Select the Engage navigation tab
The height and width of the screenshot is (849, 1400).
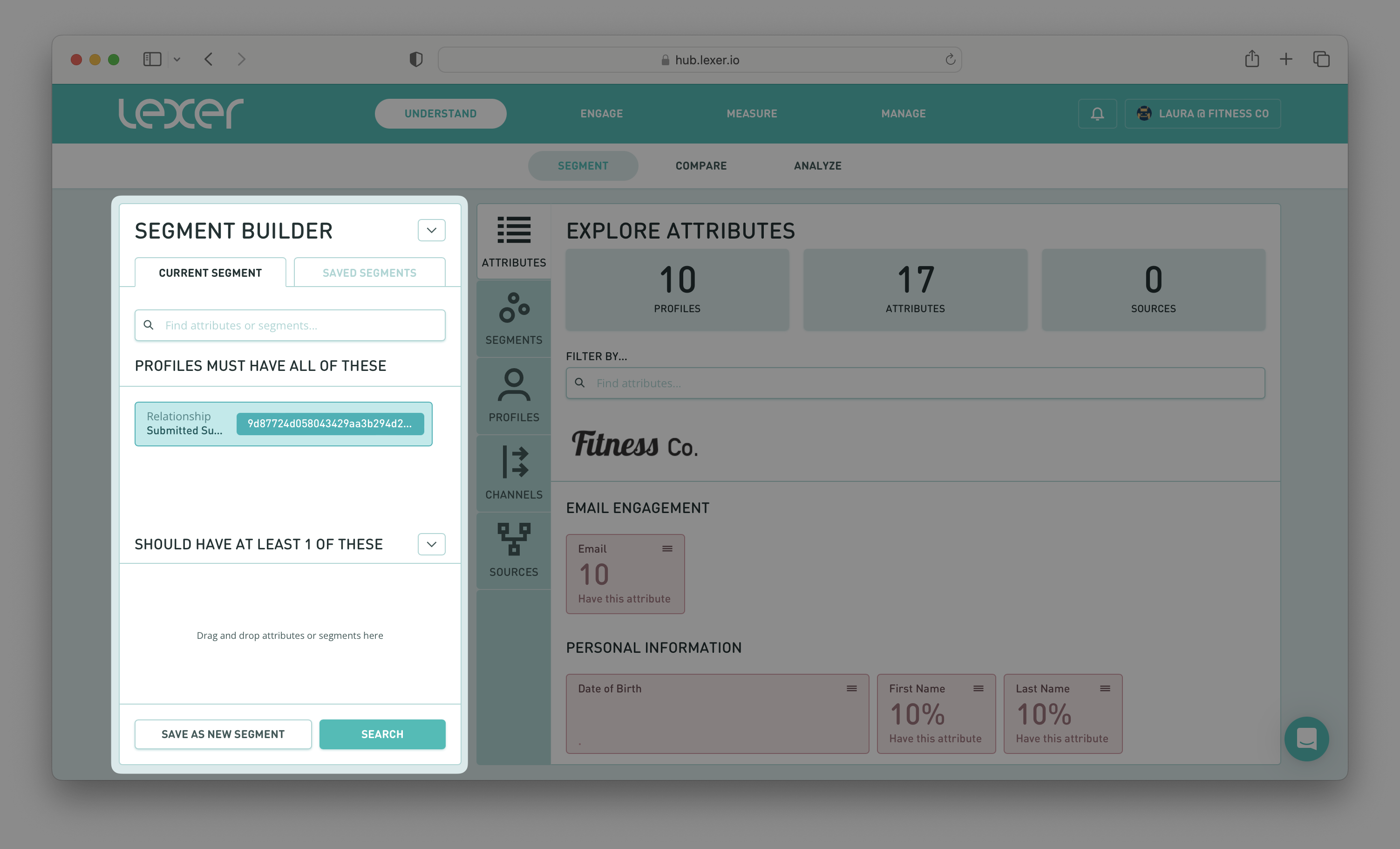click(x=601, y=114)
